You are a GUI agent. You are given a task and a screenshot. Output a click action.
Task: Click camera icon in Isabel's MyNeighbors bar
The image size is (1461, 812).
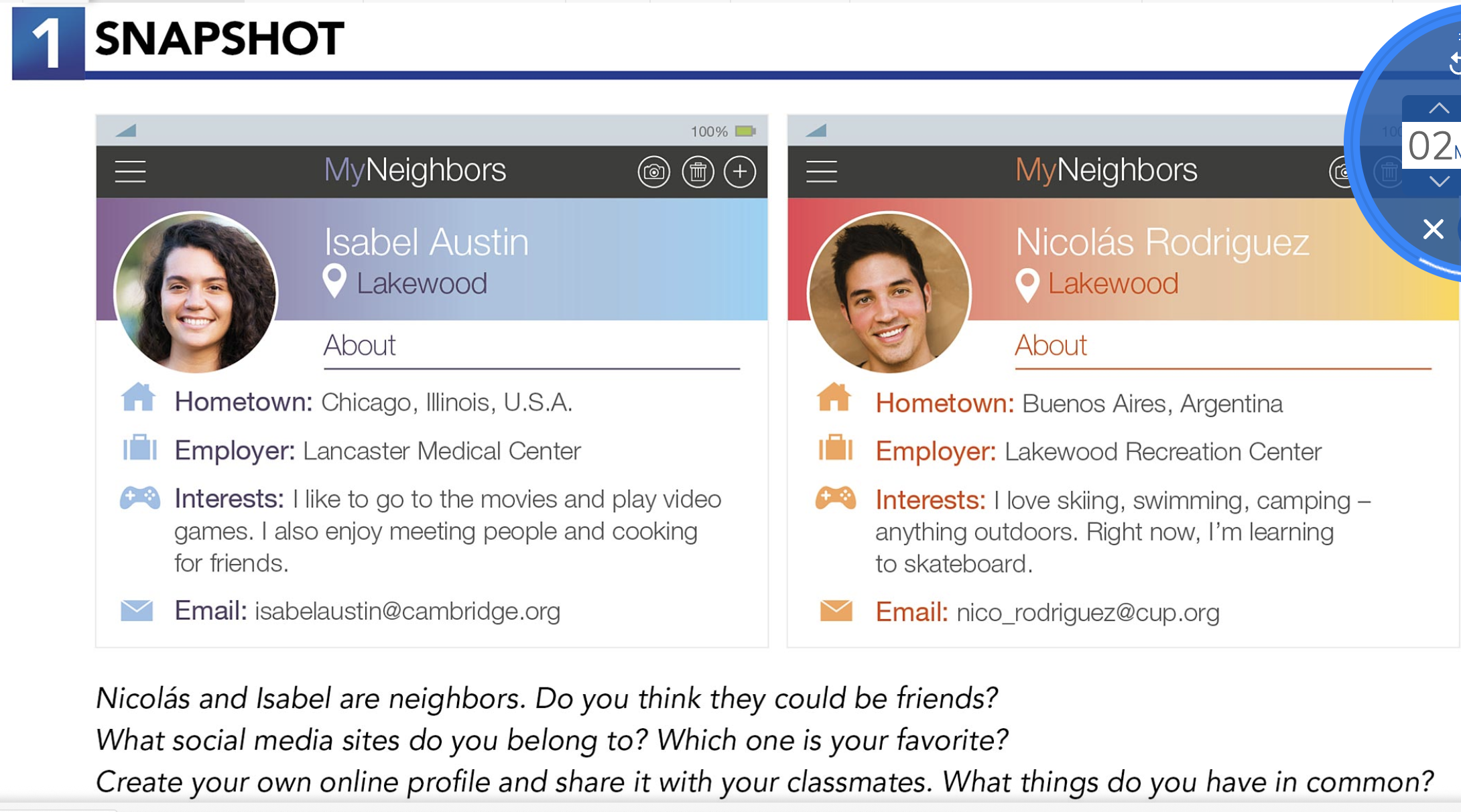tap(653, 172)
